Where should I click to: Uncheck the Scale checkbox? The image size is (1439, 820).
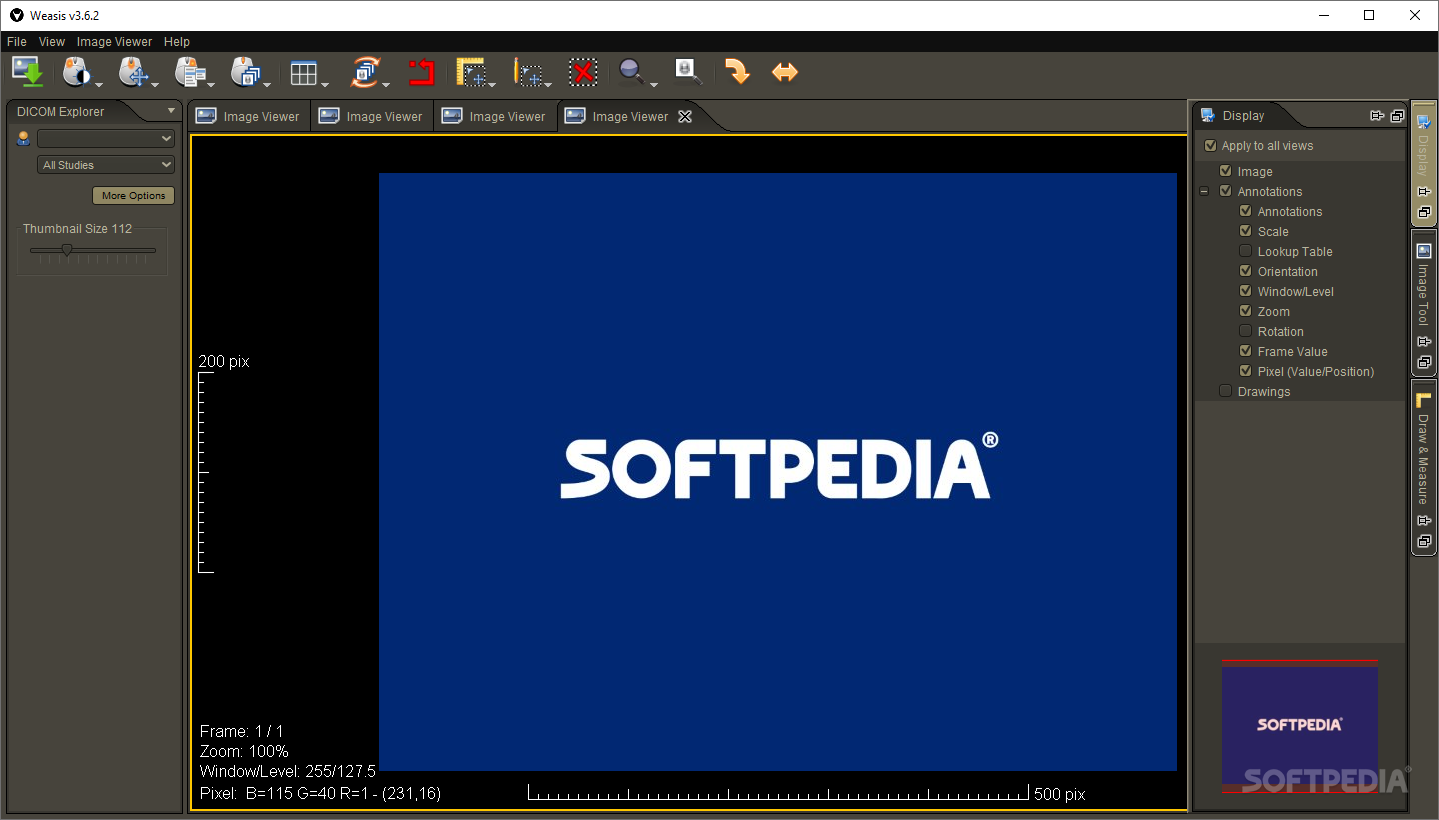(x=1246, y=231)
